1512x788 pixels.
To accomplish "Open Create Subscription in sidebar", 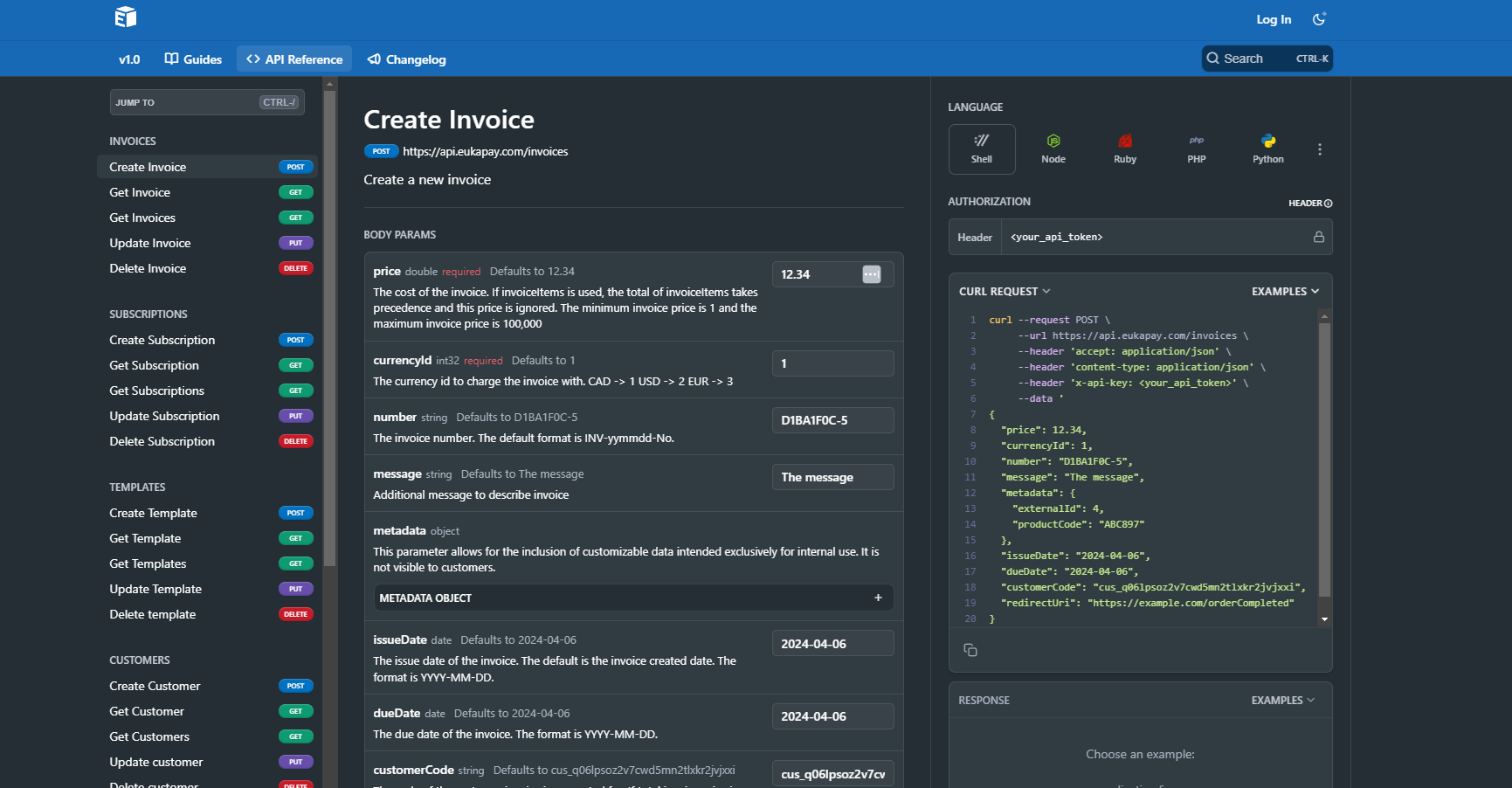I will point(207,340).
